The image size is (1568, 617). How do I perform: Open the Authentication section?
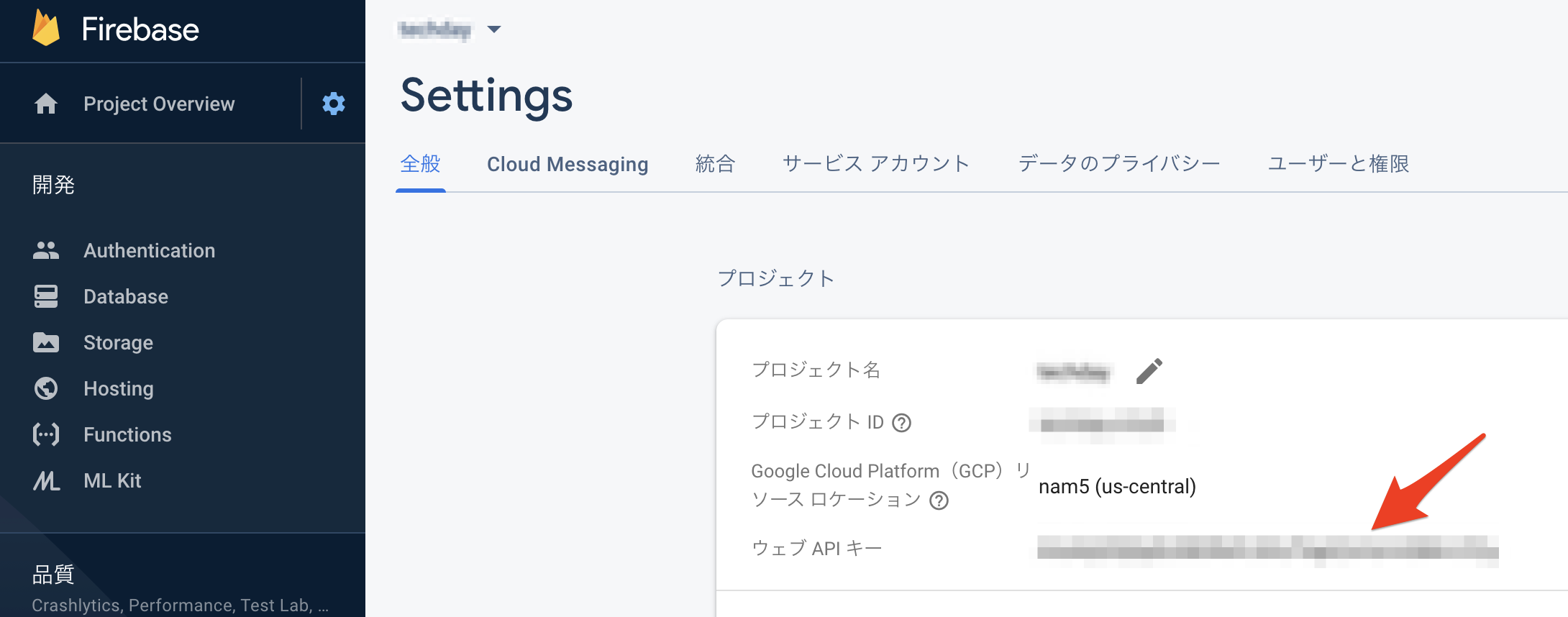click(x=149, y=250)
